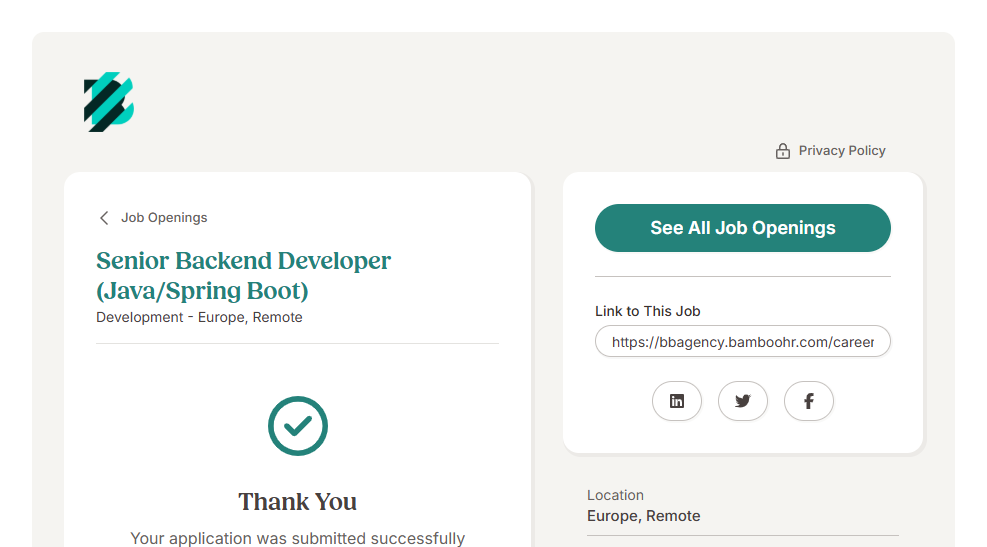Share this job on Facebook

(809, 401)
